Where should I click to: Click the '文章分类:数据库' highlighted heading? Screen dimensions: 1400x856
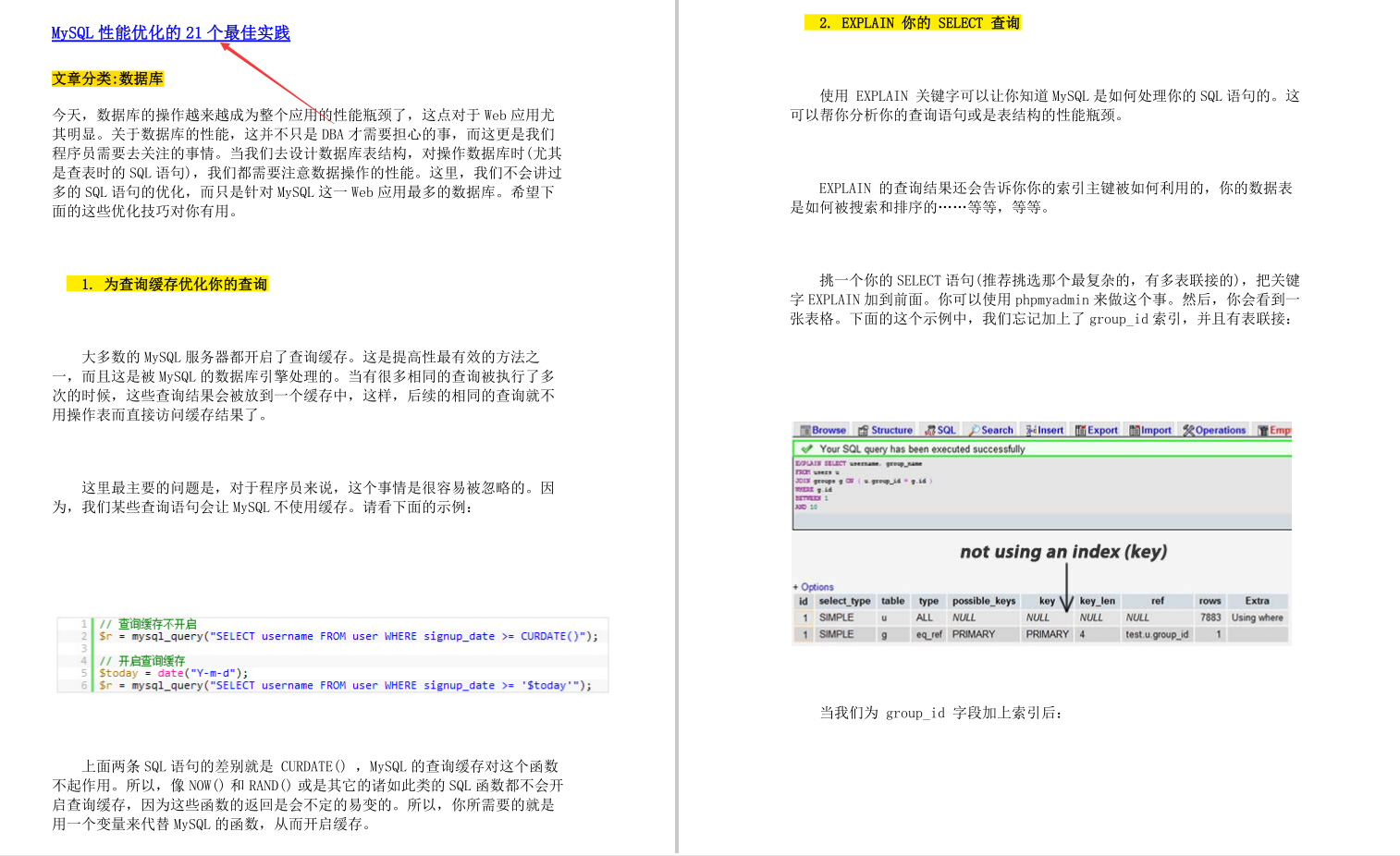[107, 79]
